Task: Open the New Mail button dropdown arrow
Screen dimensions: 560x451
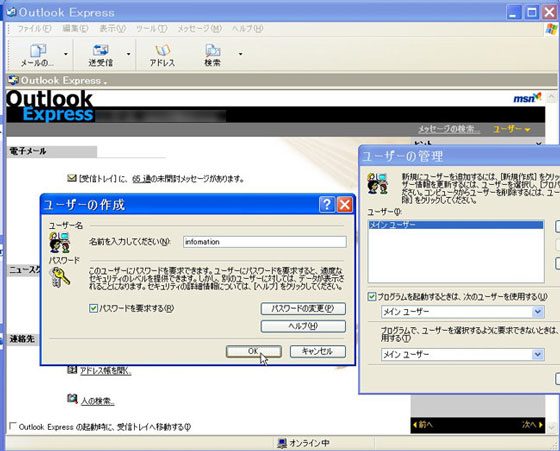Action: (66, 54)
